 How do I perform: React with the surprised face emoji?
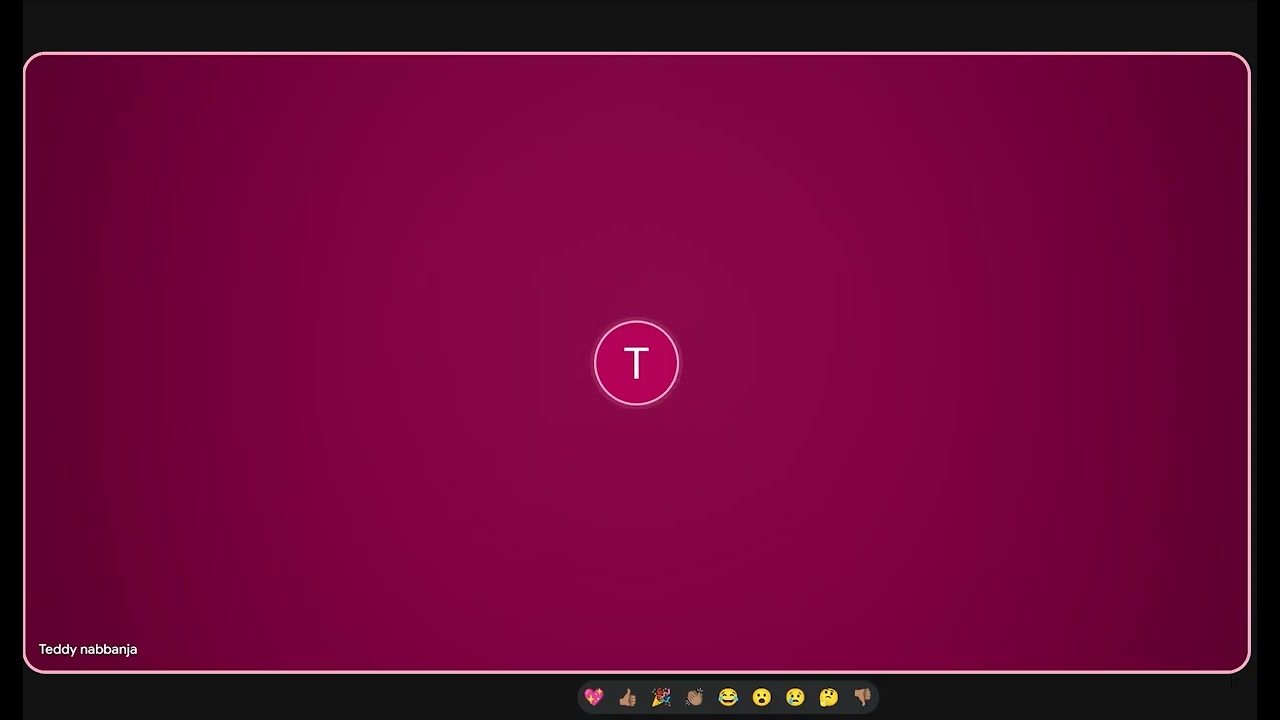pos(762,697)
